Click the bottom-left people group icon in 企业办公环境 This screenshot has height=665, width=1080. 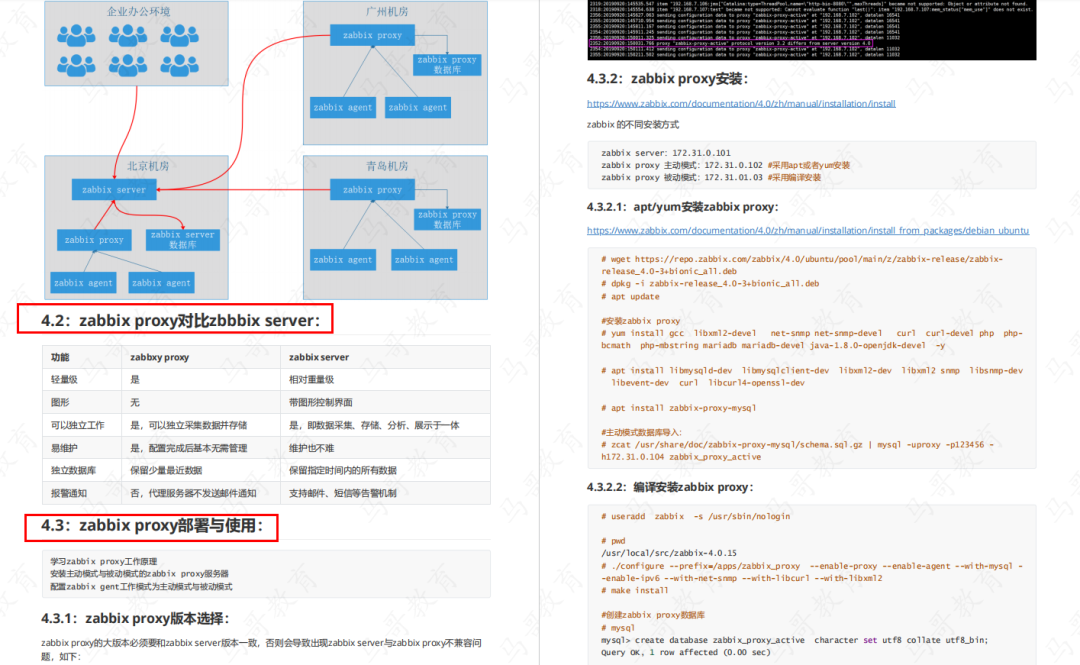[76, 65]
